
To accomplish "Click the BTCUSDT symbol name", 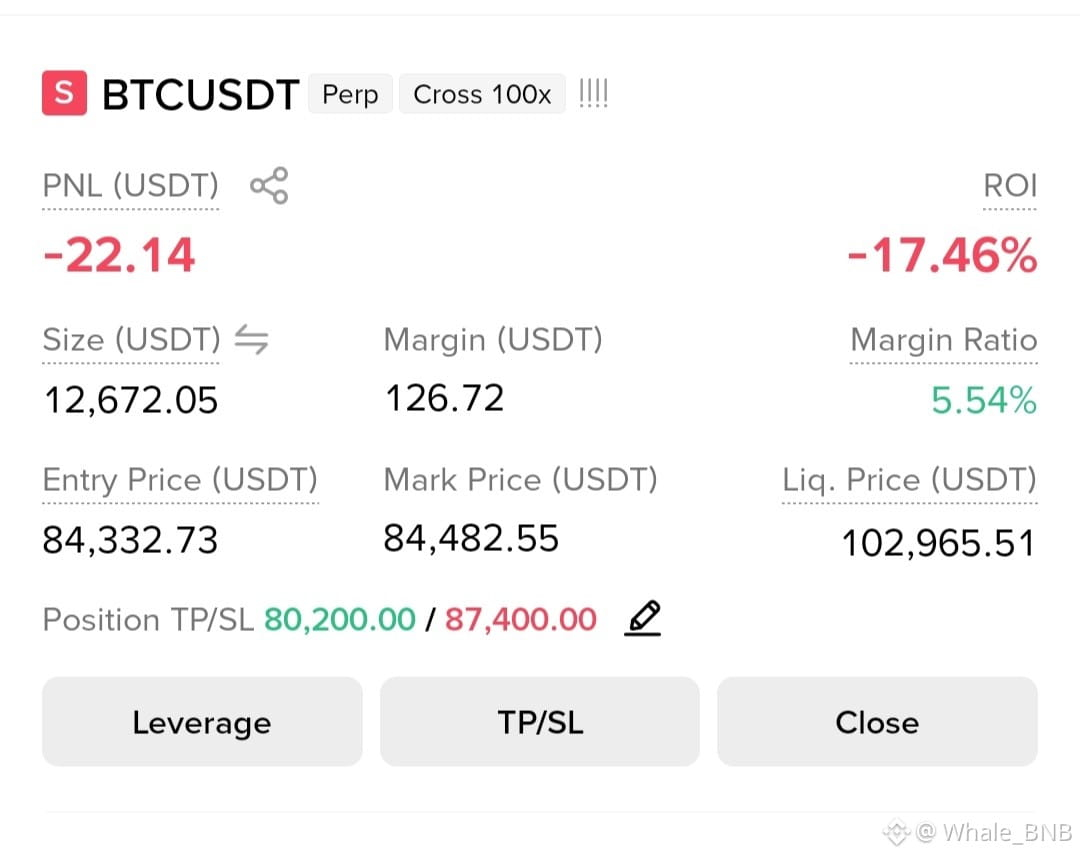I will [x=200, y=94].
